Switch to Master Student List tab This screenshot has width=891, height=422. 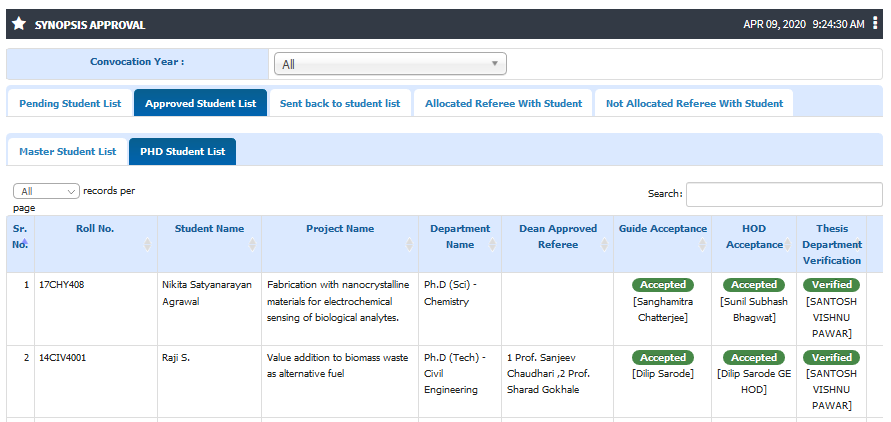(x=68, y=152)
